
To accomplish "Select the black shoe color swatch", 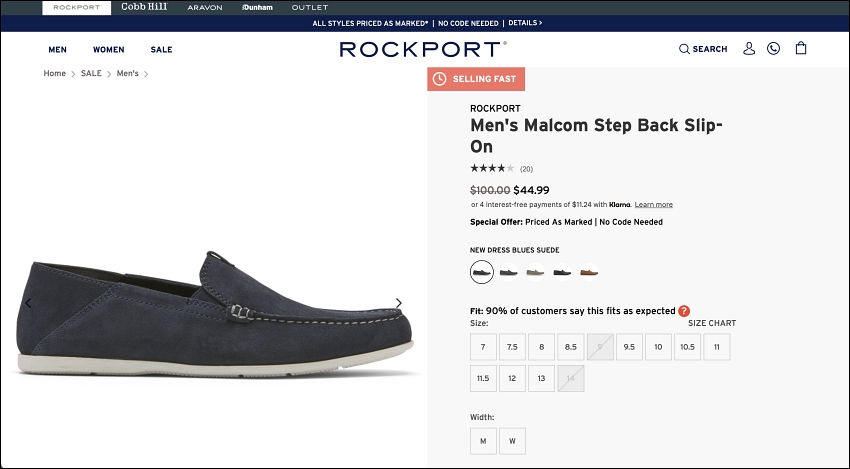I will click(562, 272).
